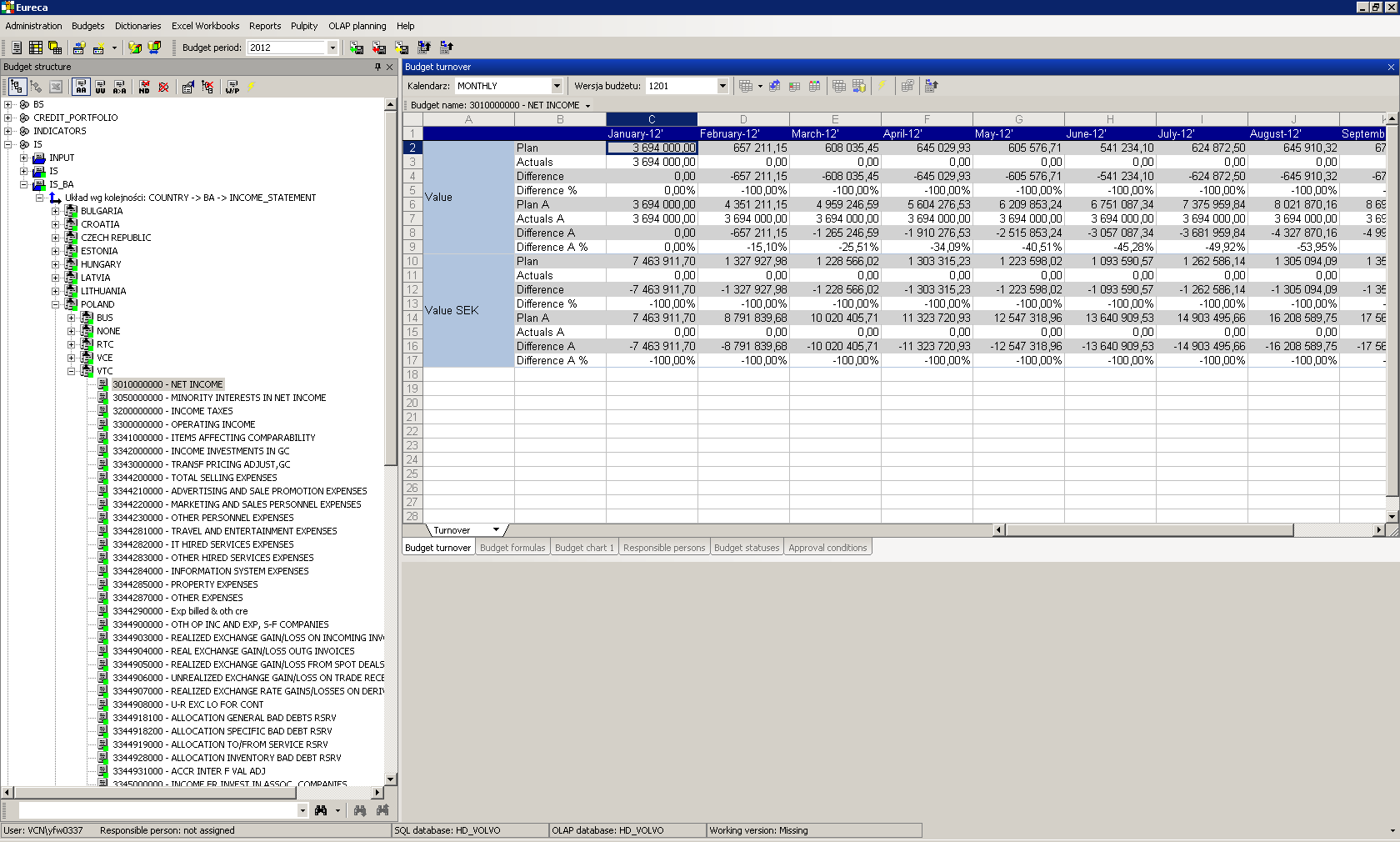
Task: Click the blue arrows refresh icon in turnover toolbar
Action: click(774, 86)
